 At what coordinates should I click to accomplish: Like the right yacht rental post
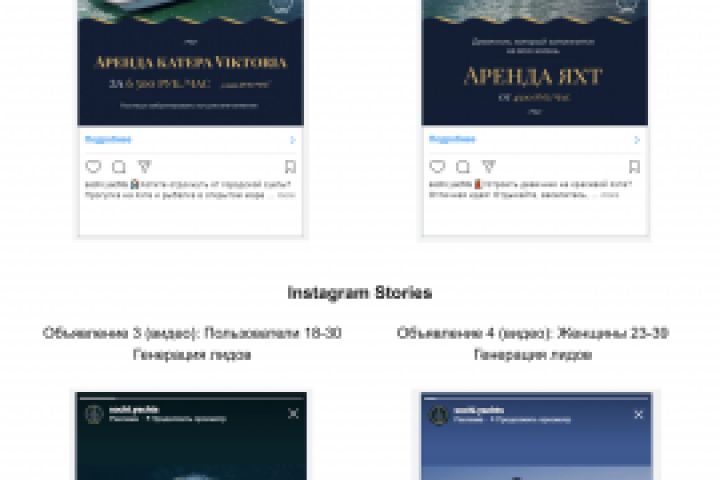click(437, 166)
